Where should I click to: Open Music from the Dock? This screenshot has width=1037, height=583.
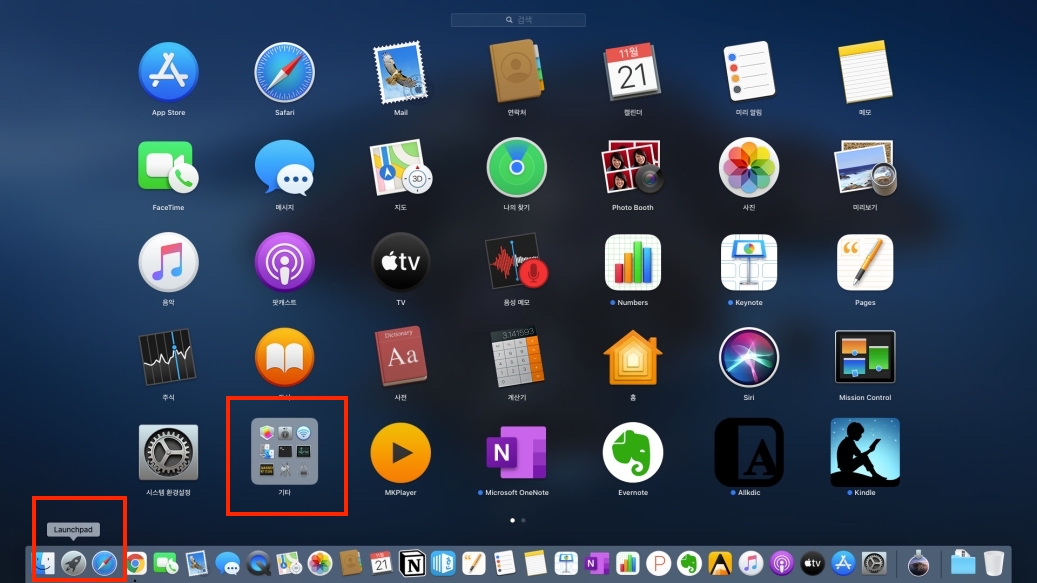751,563
